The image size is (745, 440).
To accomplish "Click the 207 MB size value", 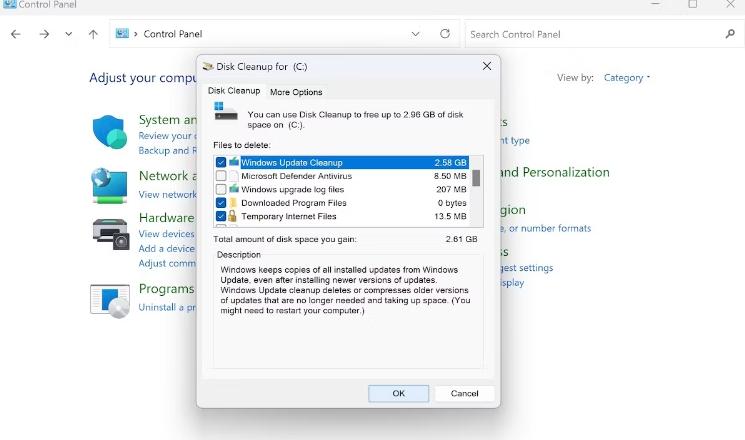I will click(451, 189).
